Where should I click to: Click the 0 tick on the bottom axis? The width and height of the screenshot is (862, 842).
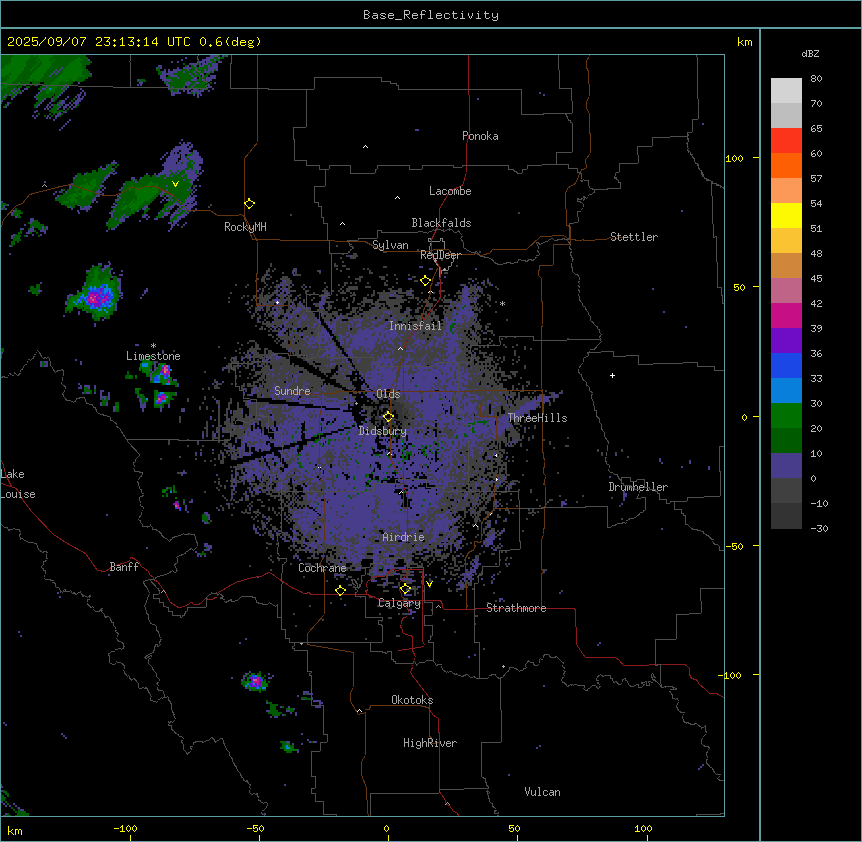[386, 828]
